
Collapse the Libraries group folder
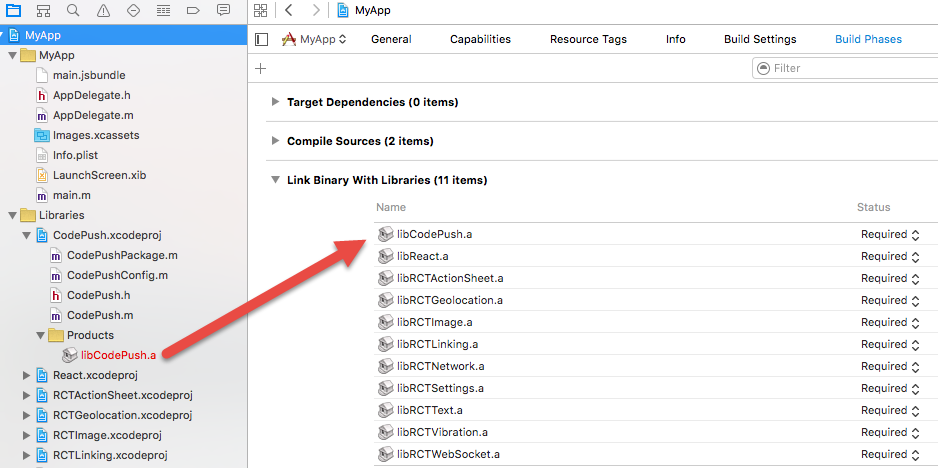12,215
